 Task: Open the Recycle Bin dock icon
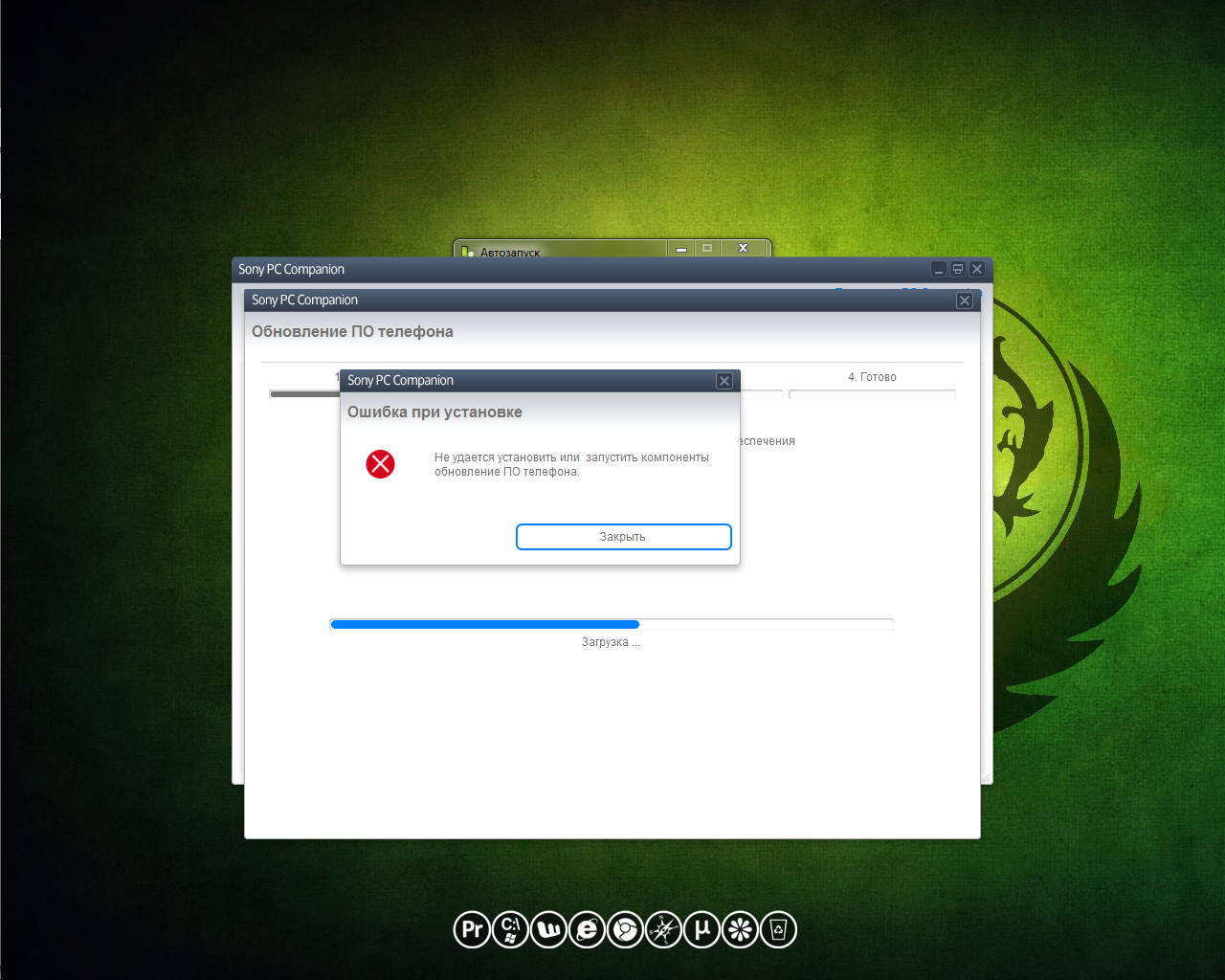(778, 929)
